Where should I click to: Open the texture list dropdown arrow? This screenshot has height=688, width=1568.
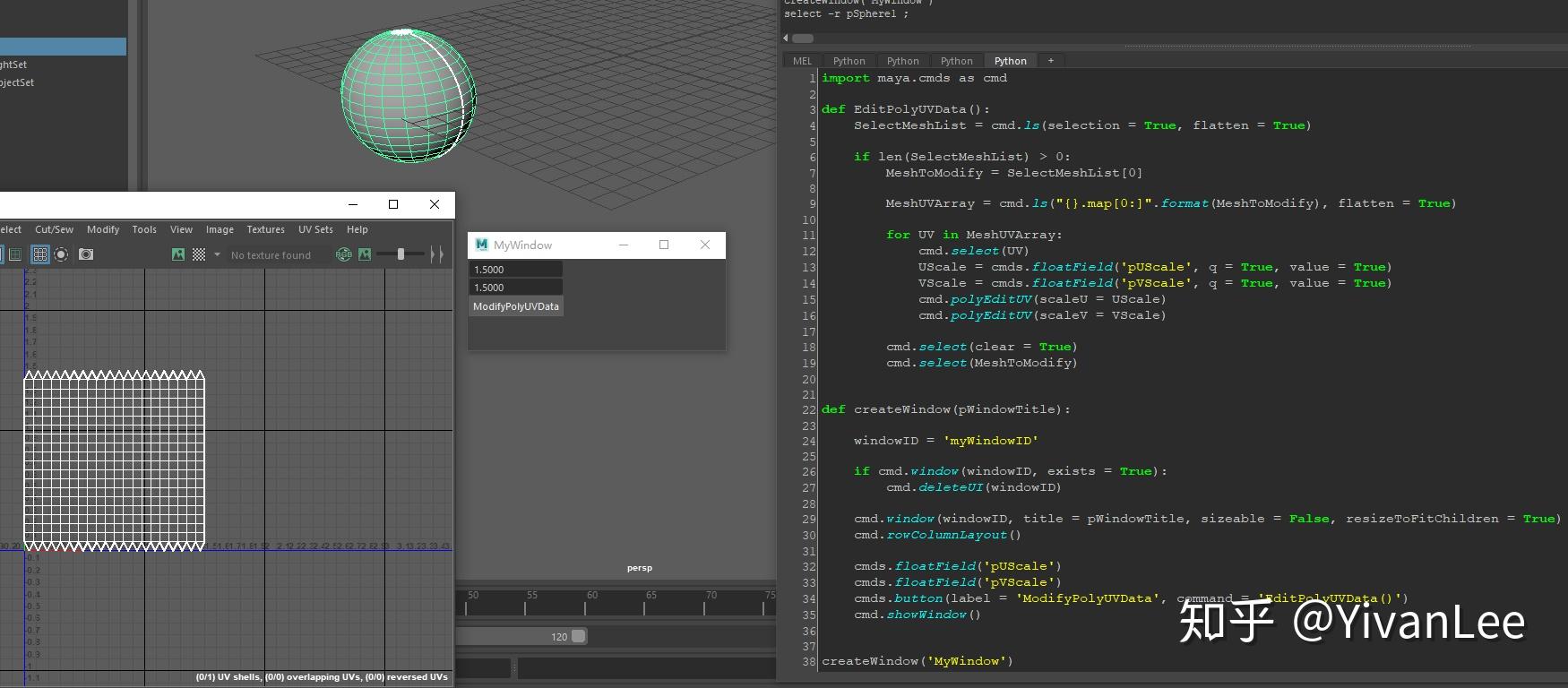[217, 254]
